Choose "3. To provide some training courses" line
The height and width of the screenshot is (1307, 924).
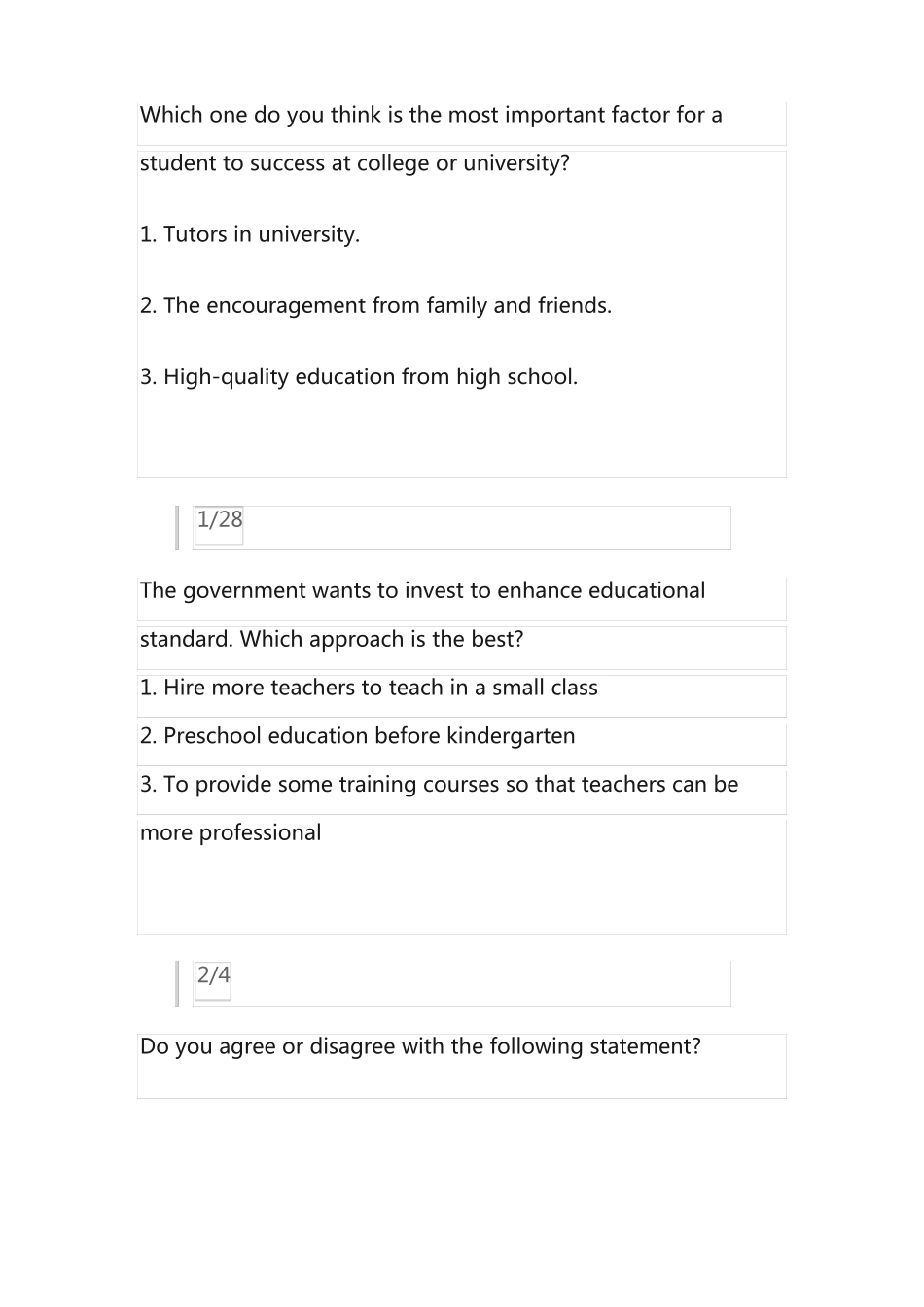(439, 785)
